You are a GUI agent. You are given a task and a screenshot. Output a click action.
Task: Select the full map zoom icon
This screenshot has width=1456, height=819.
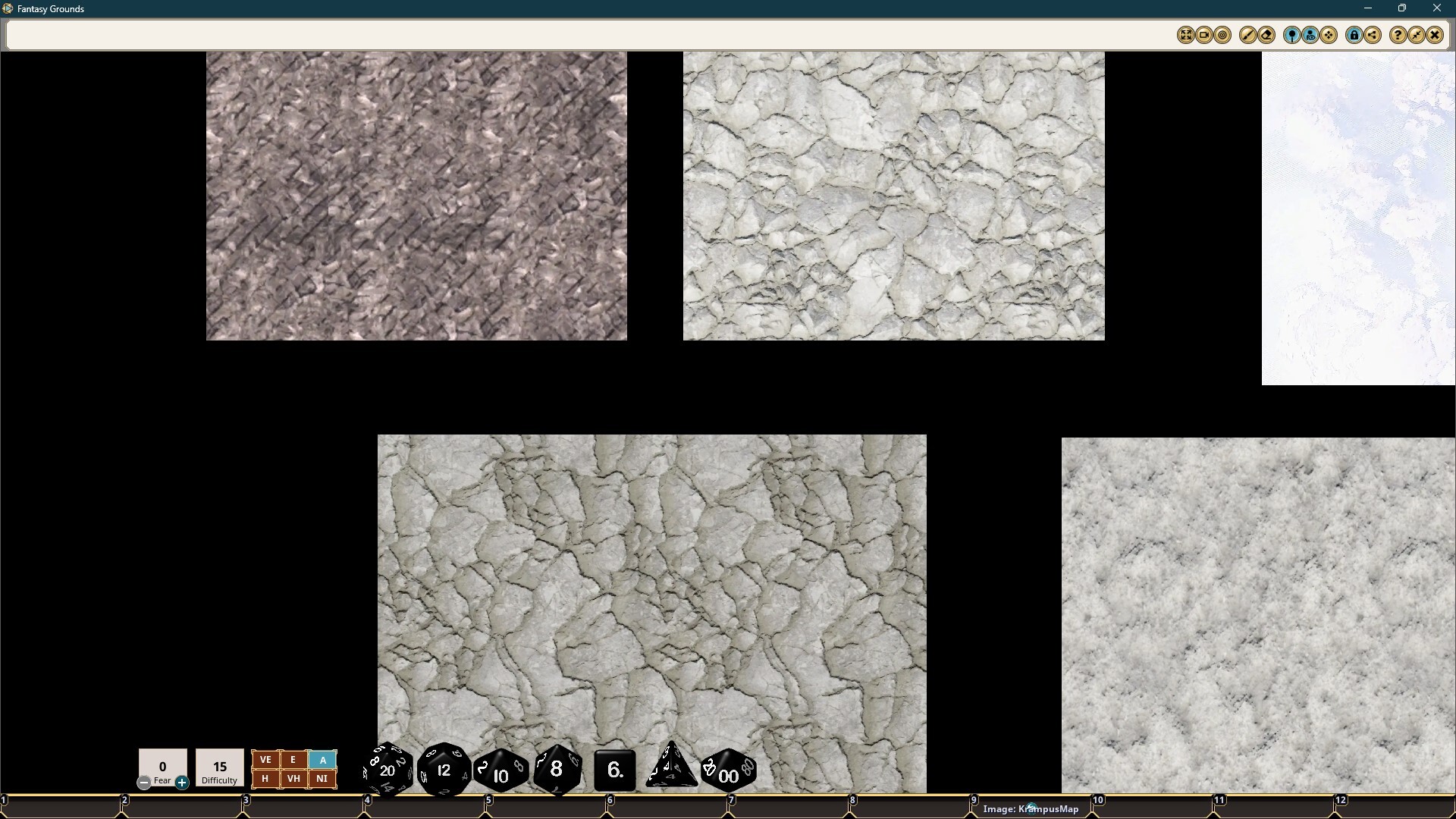[1186, 35]
